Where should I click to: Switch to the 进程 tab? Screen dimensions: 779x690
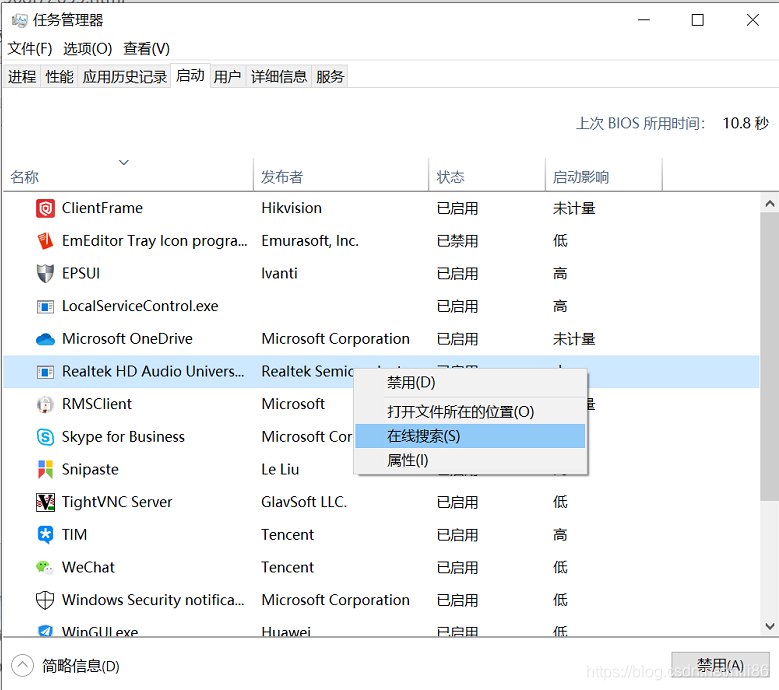[x=22, y=77]
